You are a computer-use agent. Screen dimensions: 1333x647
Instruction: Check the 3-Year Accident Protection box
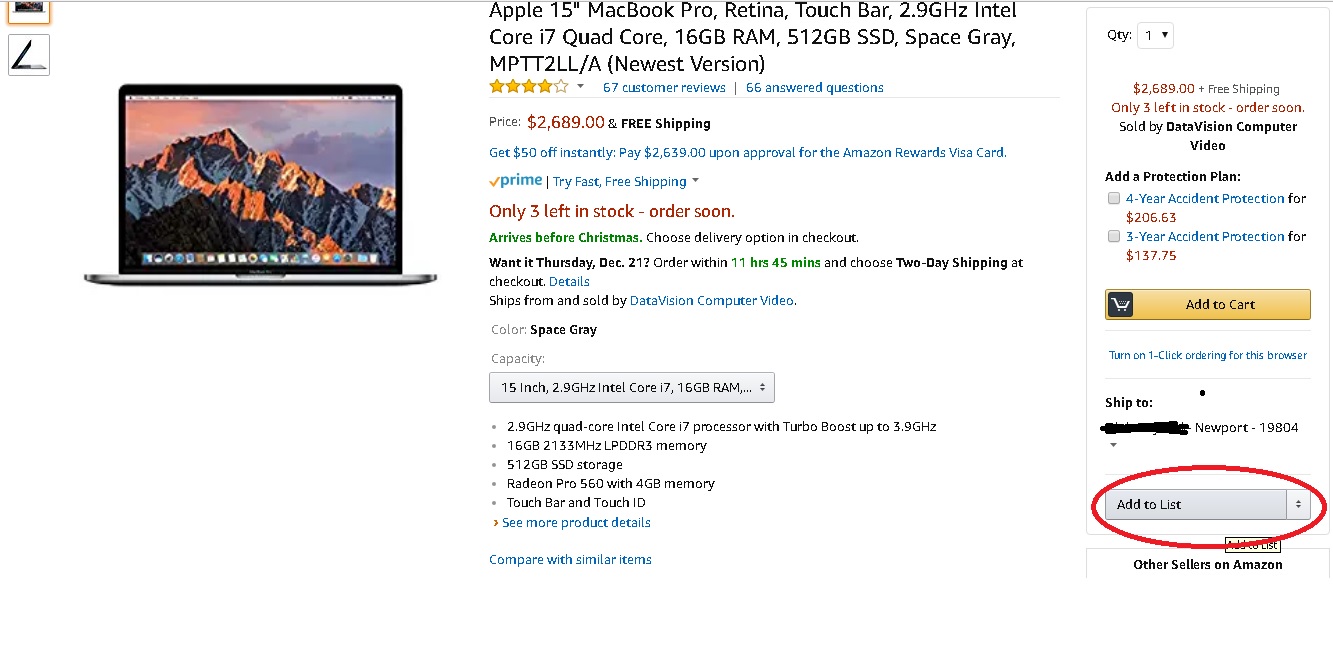pyautogui.click(x=1114, y=236)
